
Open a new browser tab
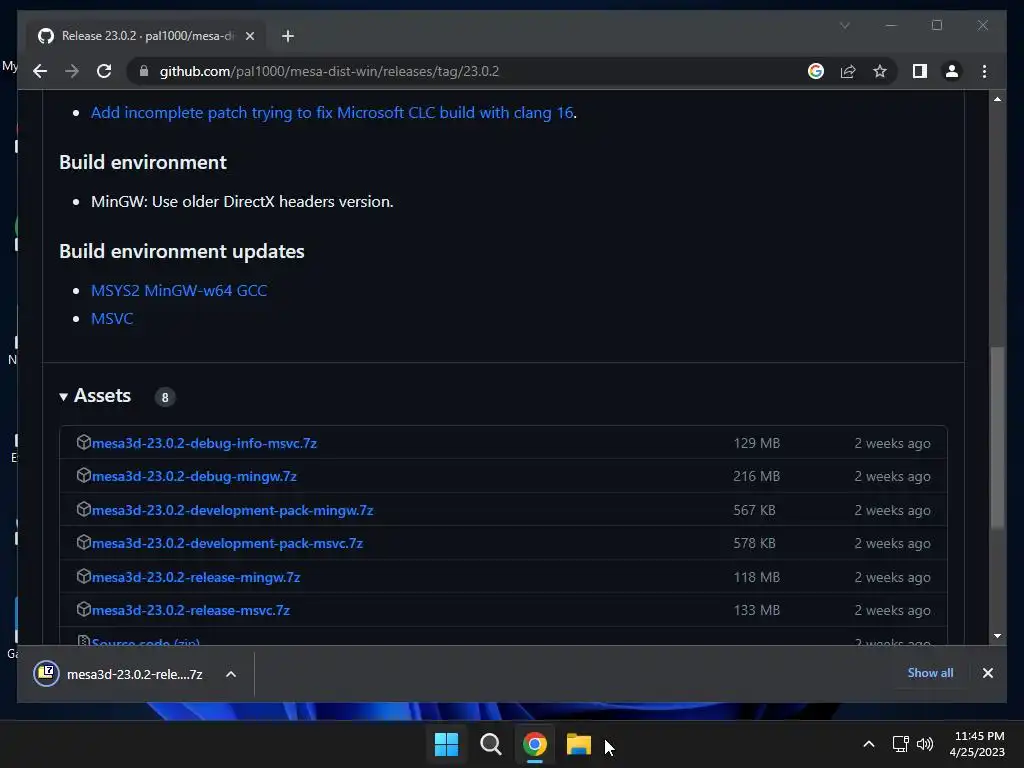pos(288,36)
